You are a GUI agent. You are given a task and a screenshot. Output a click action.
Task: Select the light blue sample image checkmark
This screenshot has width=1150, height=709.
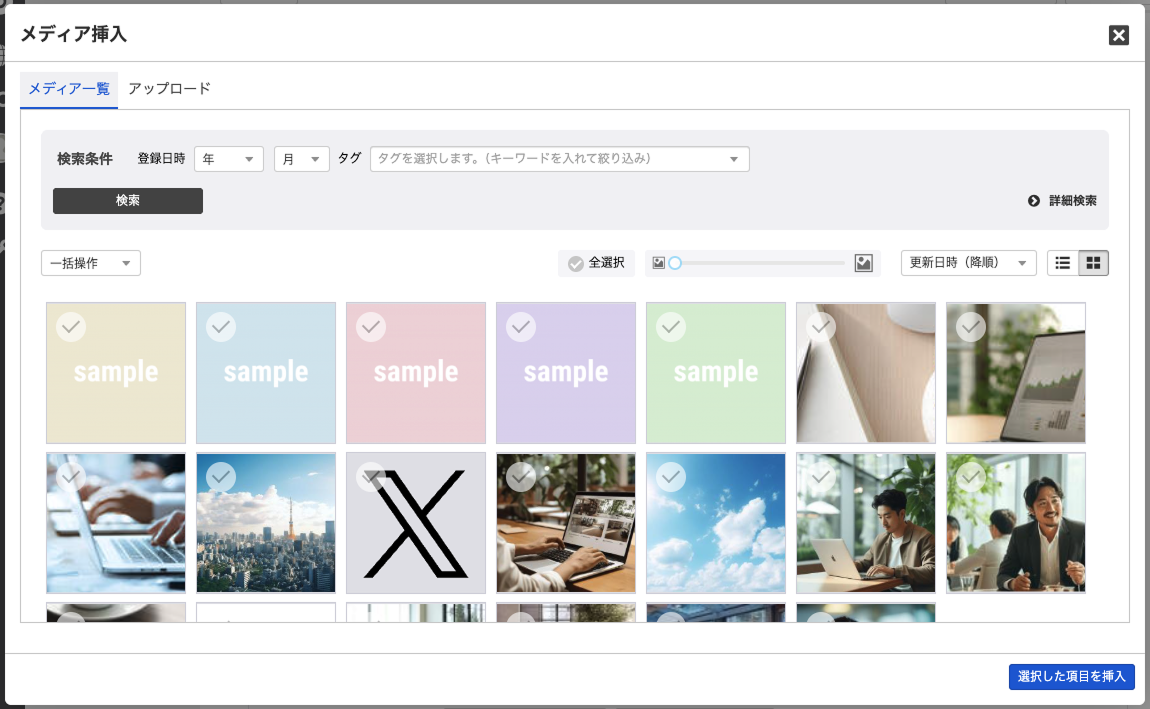point(221,327)
